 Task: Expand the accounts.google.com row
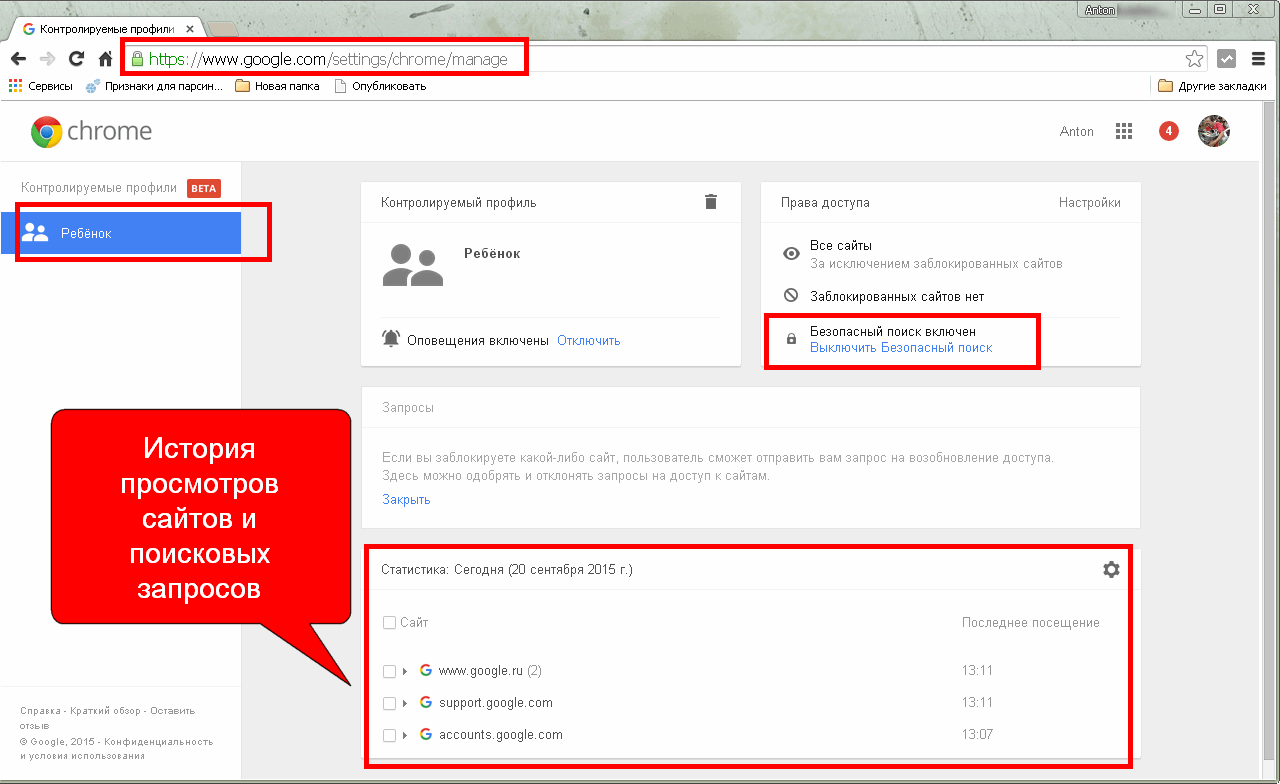tap(405, 735)
